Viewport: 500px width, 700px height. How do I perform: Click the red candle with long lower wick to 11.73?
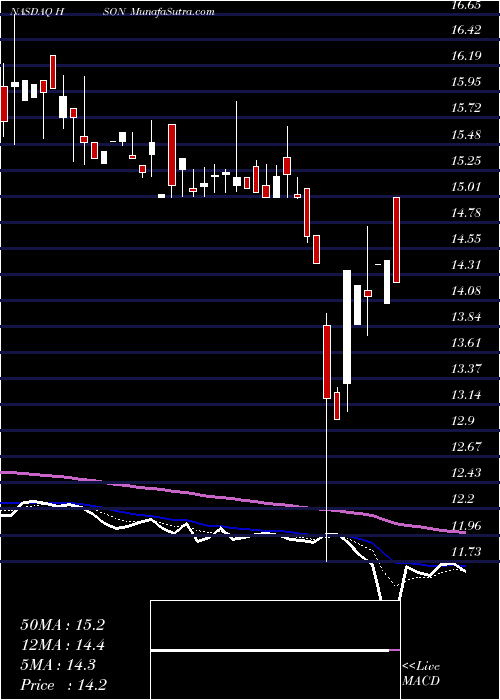pos(327,362)
